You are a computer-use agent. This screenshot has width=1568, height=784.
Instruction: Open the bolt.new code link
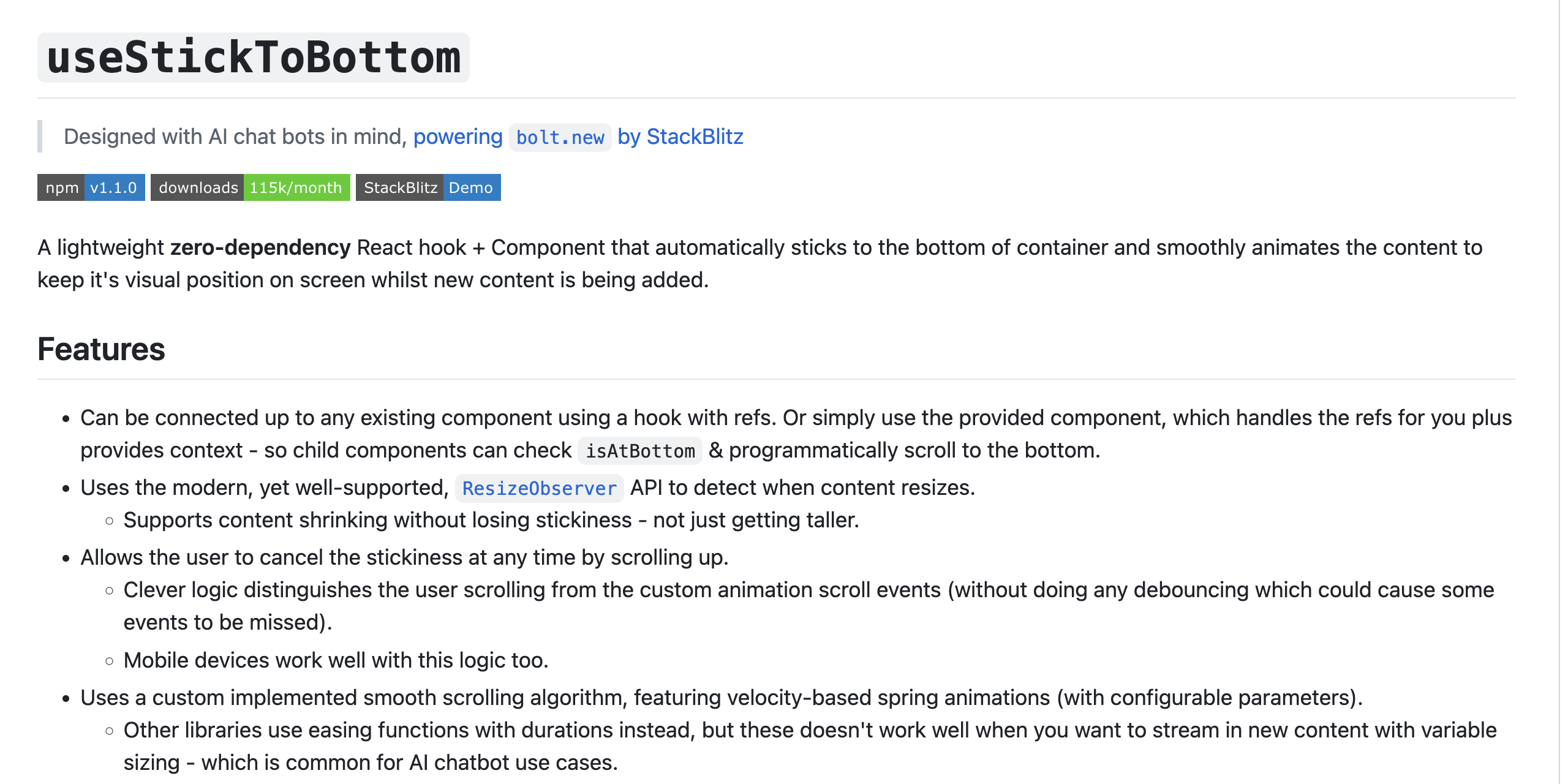click(560, 137)
